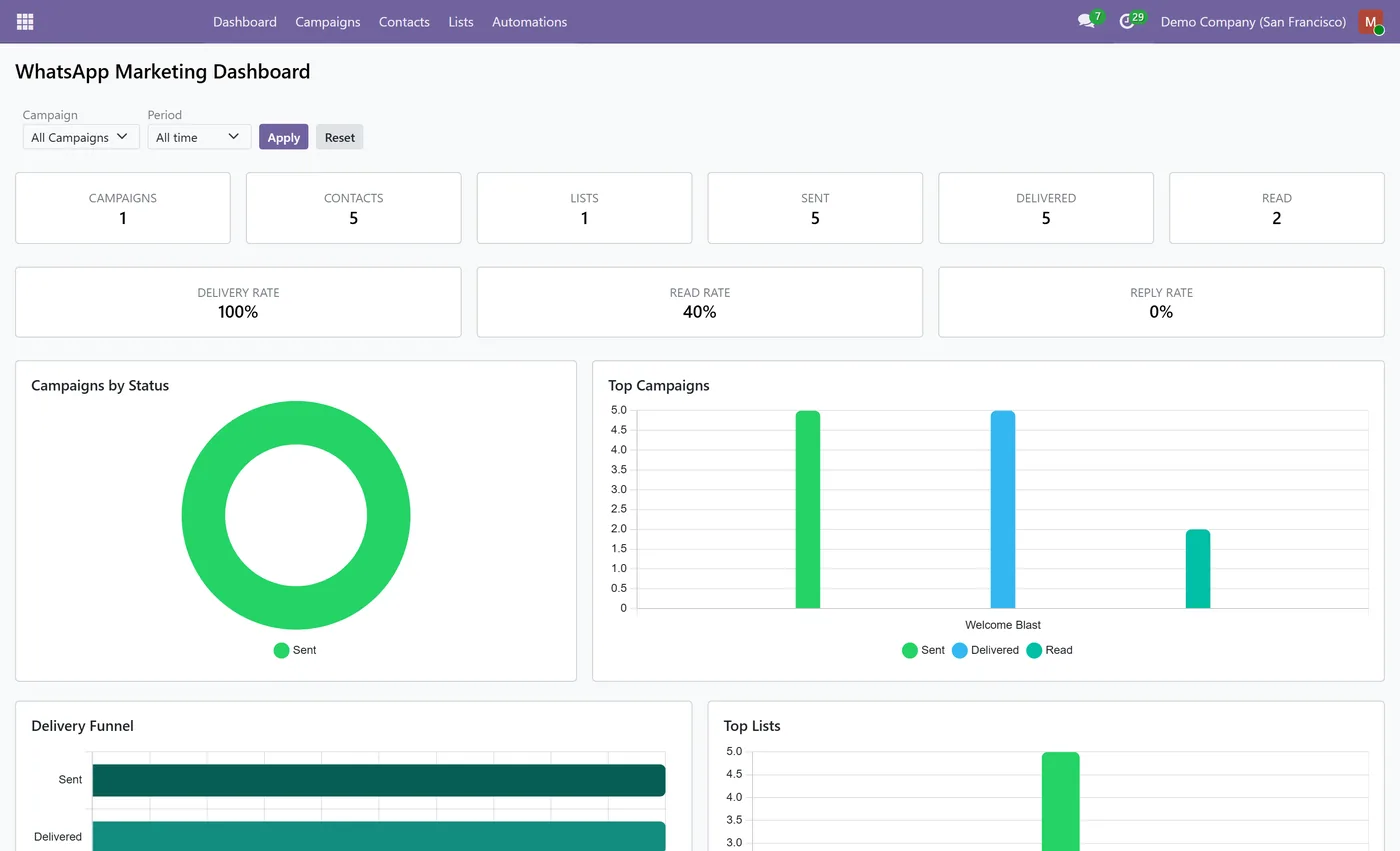Screen dimensions: 1400x851
Task: Click the blue Delivered bar in Top Campaigns
Action: click(1003, 509)
